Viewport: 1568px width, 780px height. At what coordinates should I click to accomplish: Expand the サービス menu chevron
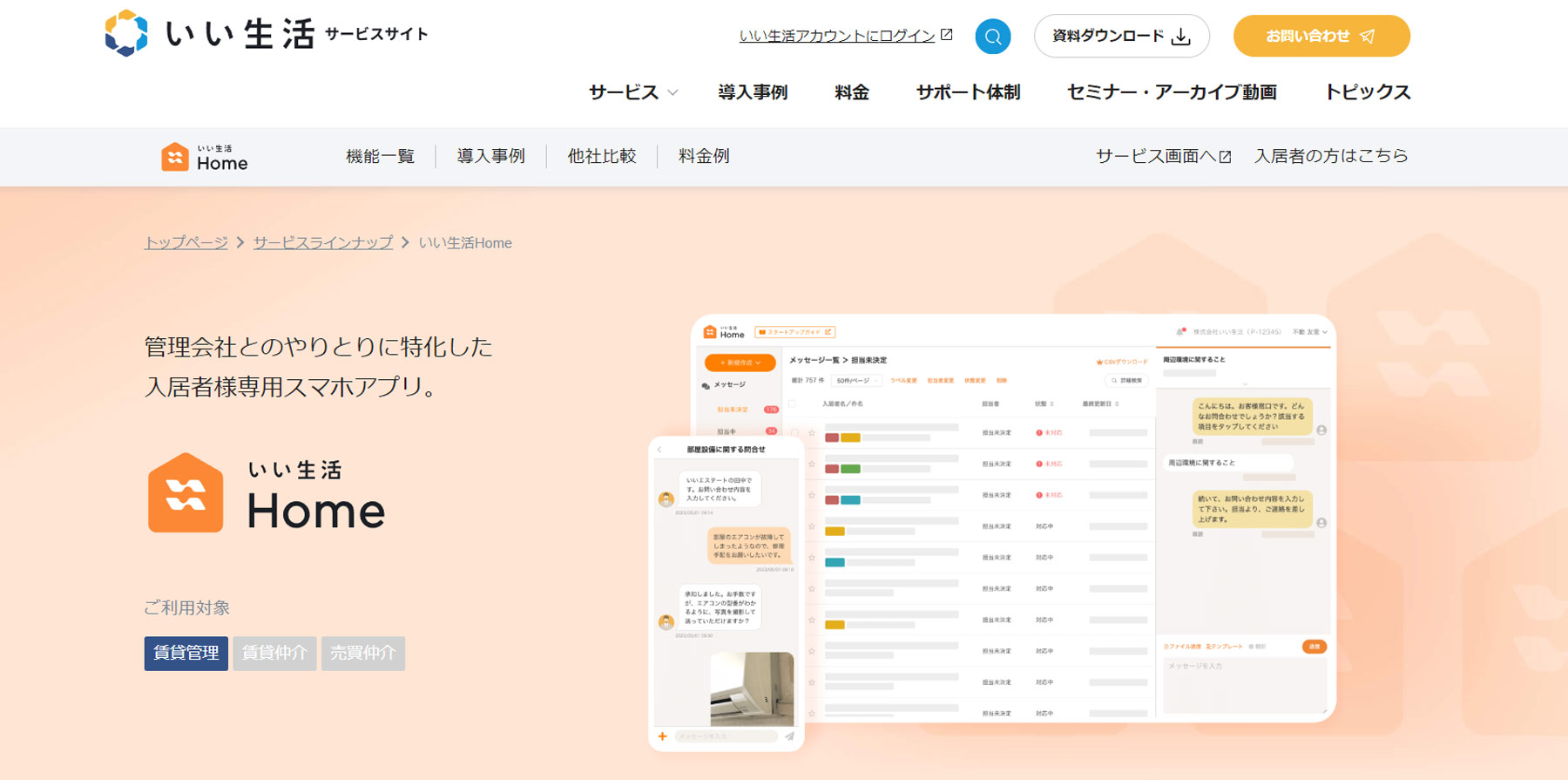[672, 92]
